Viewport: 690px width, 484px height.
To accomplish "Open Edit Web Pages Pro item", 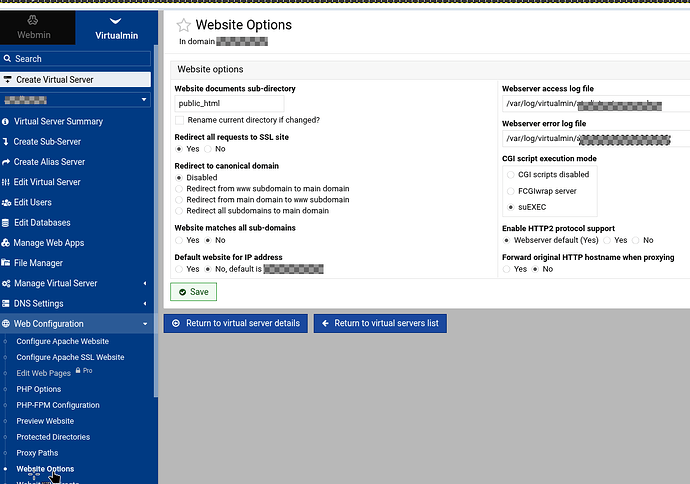I will (44, 373).
